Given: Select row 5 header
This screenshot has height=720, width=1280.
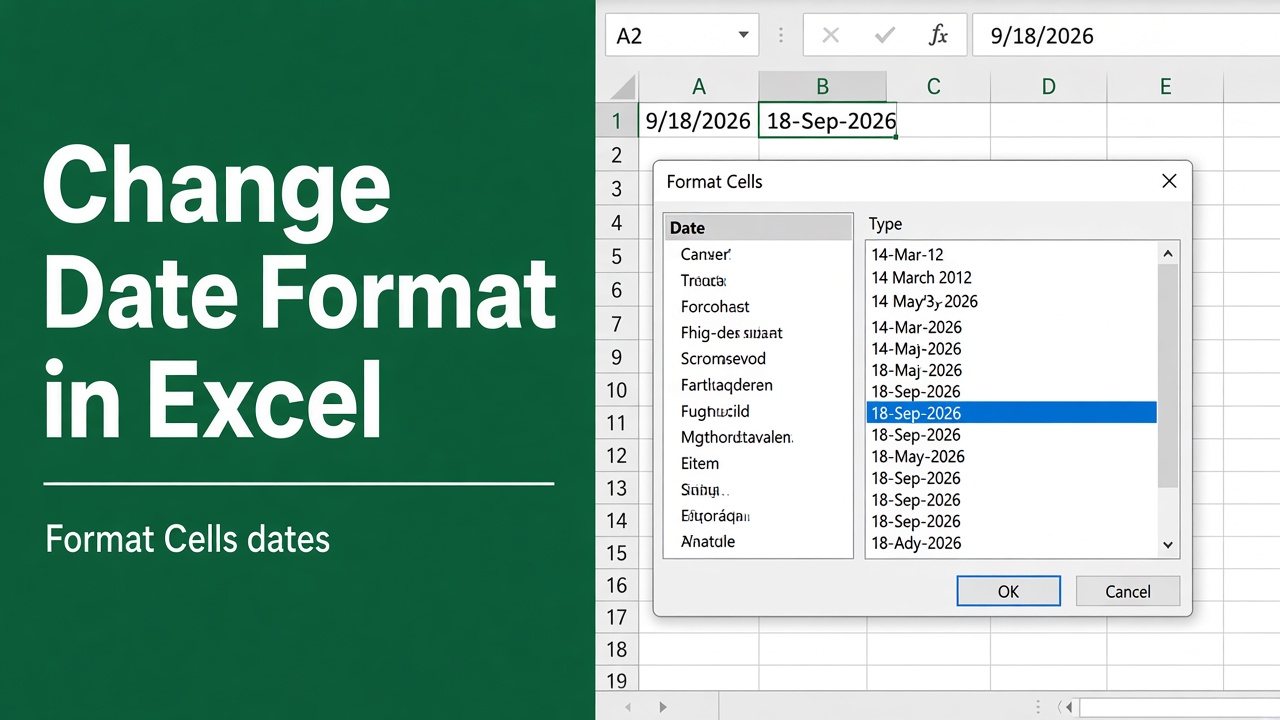Looking at the screenshot, I should pyautogui.click(x=617, y=256).
